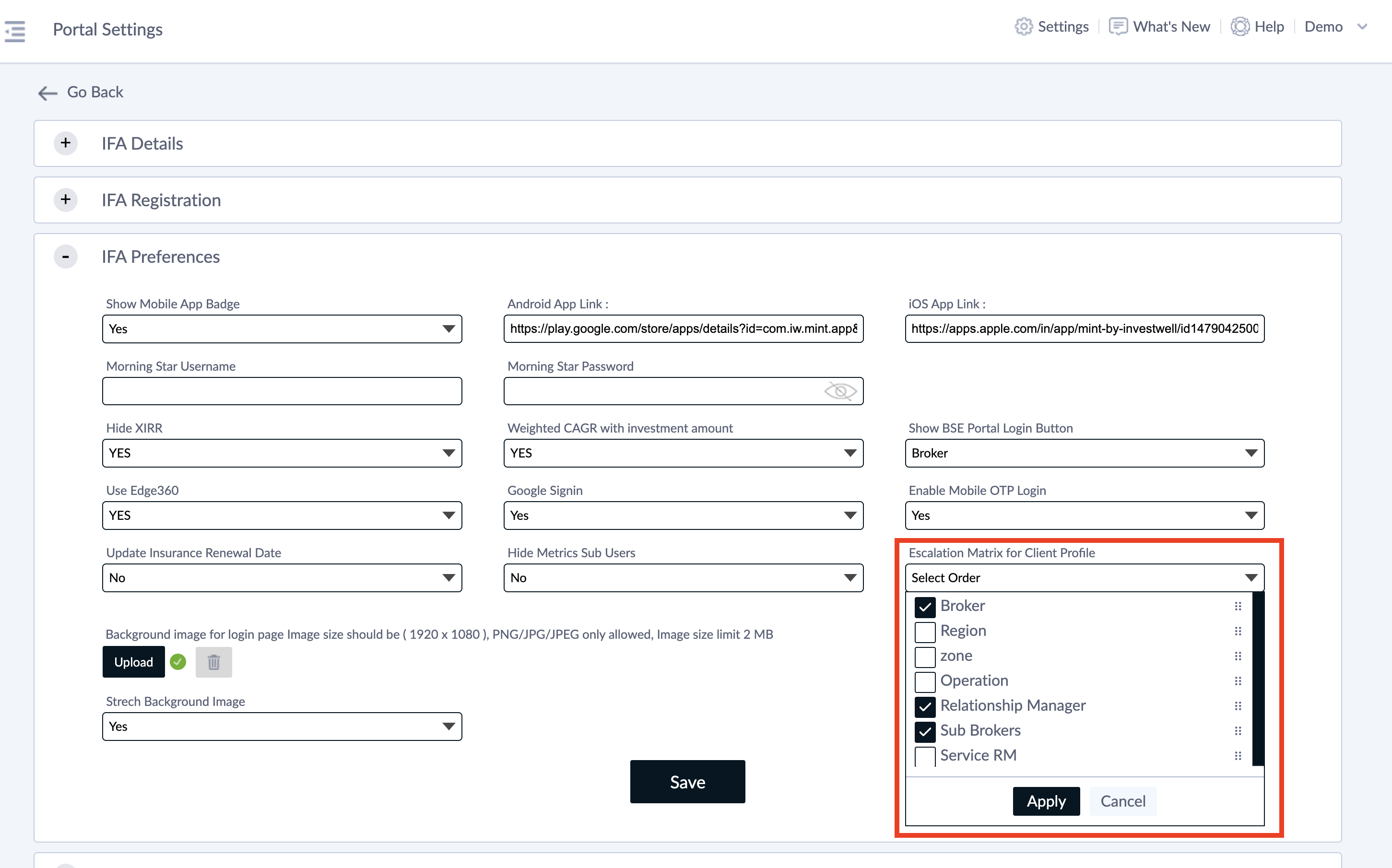
Task: Uncheck the Broker checkbox
Action: [925, 607]
